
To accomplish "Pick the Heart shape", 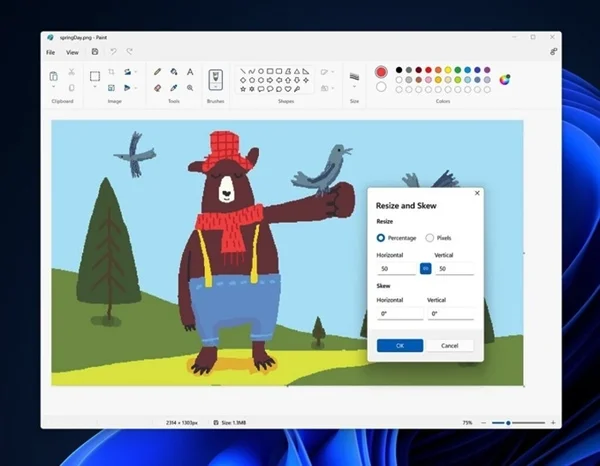I will pos(288,89).
